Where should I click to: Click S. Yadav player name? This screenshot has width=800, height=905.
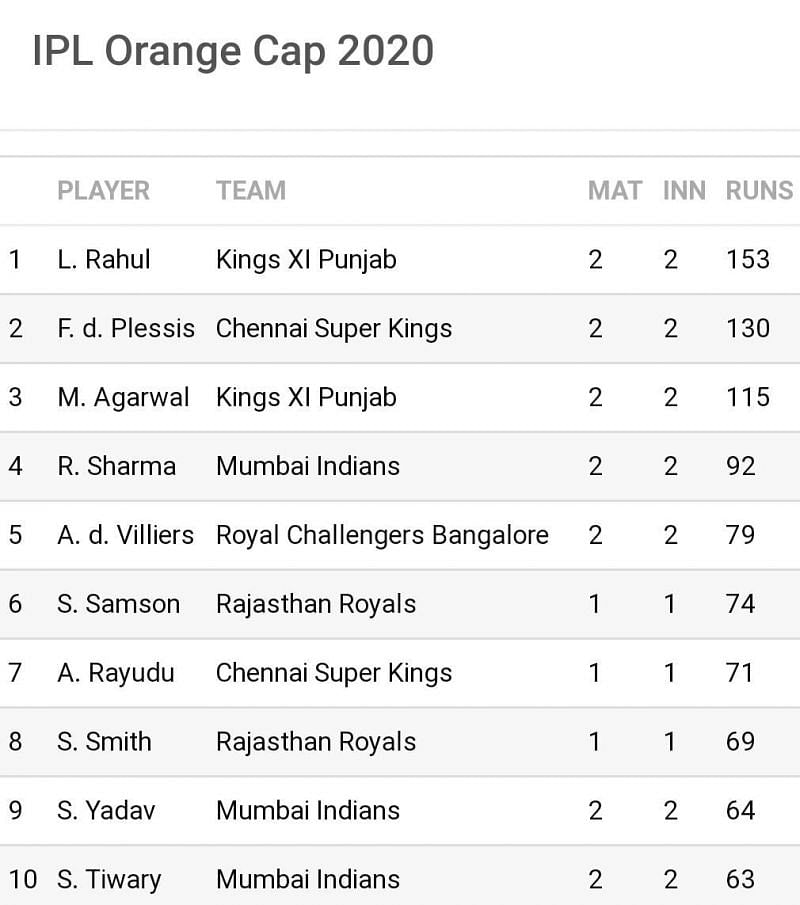pyautogui.click(x=106, y=811)
